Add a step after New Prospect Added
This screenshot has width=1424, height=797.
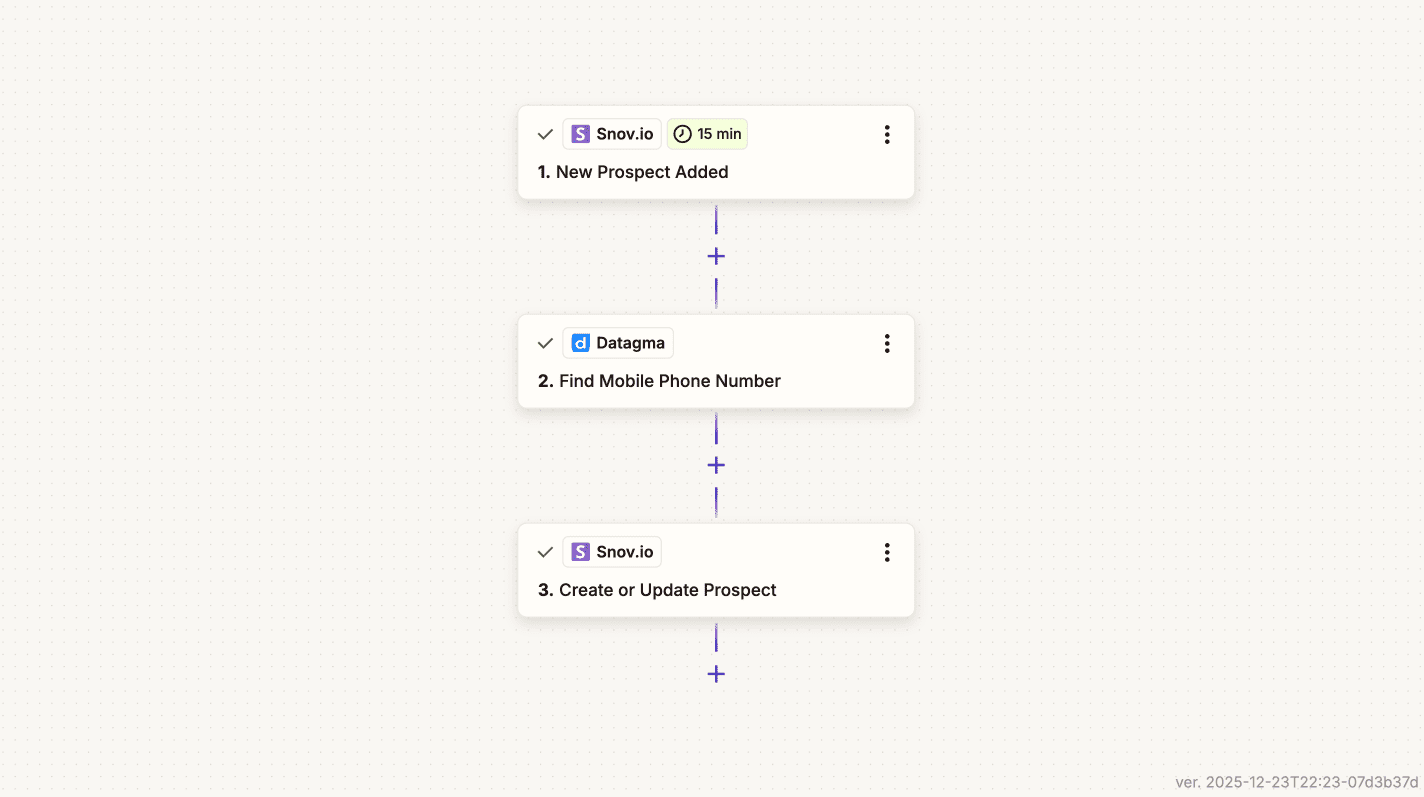pyautogui.click(x=716, y=257)
